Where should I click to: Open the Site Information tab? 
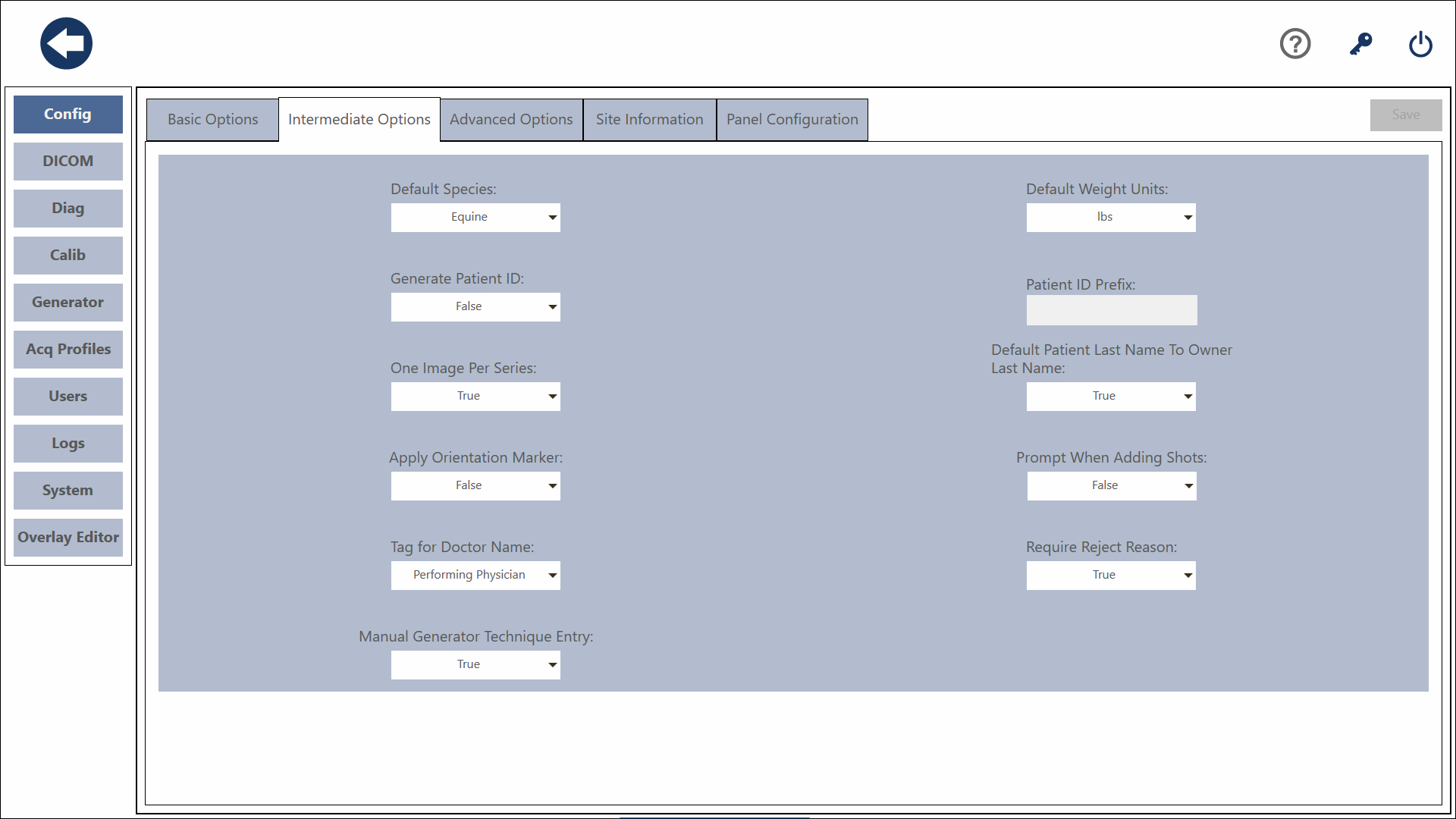click(650, 120)
